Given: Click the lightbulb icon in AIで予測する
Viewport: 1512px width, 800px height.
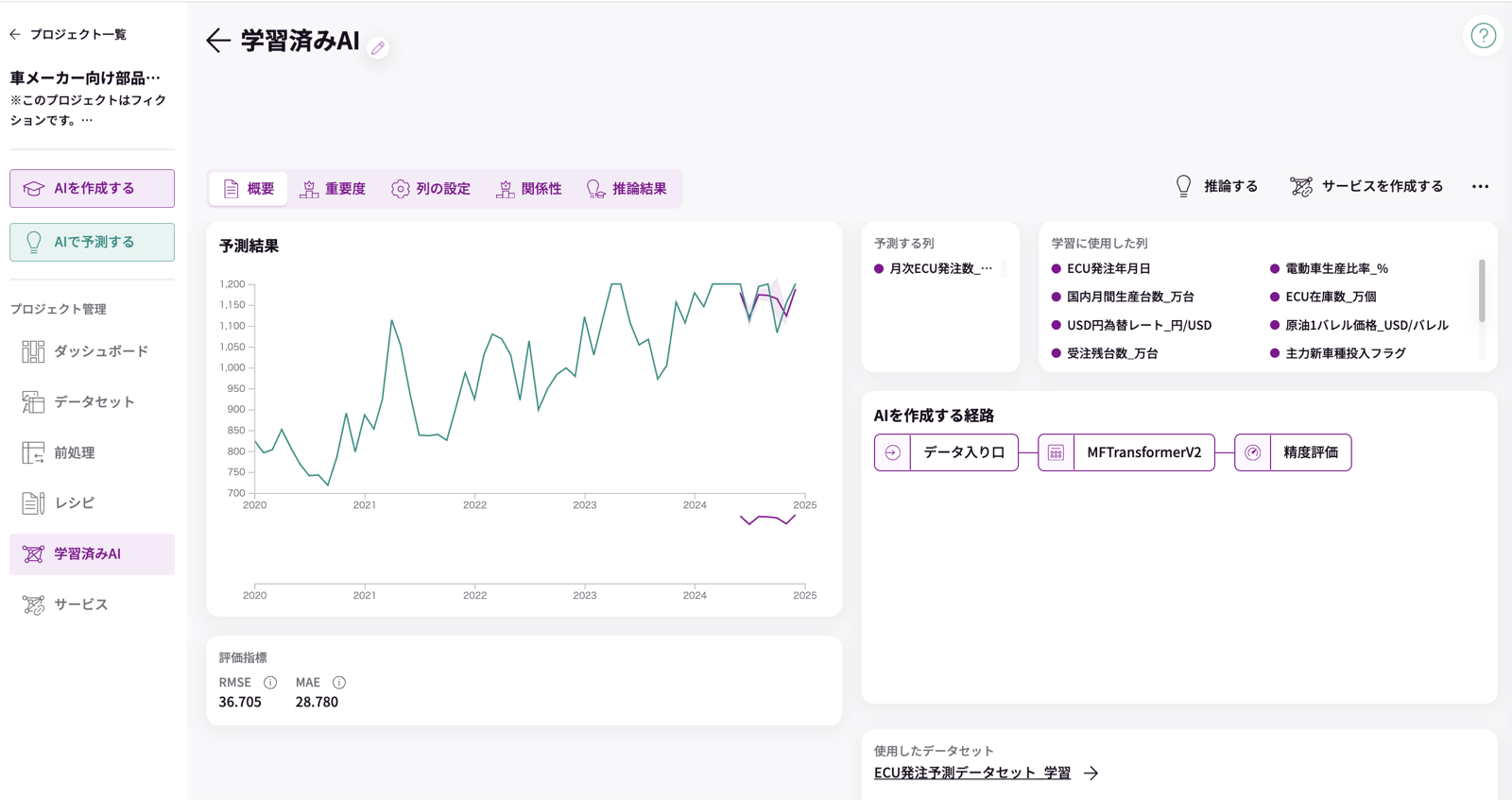Looking at the screenshot, I should [x=34, y=242].
